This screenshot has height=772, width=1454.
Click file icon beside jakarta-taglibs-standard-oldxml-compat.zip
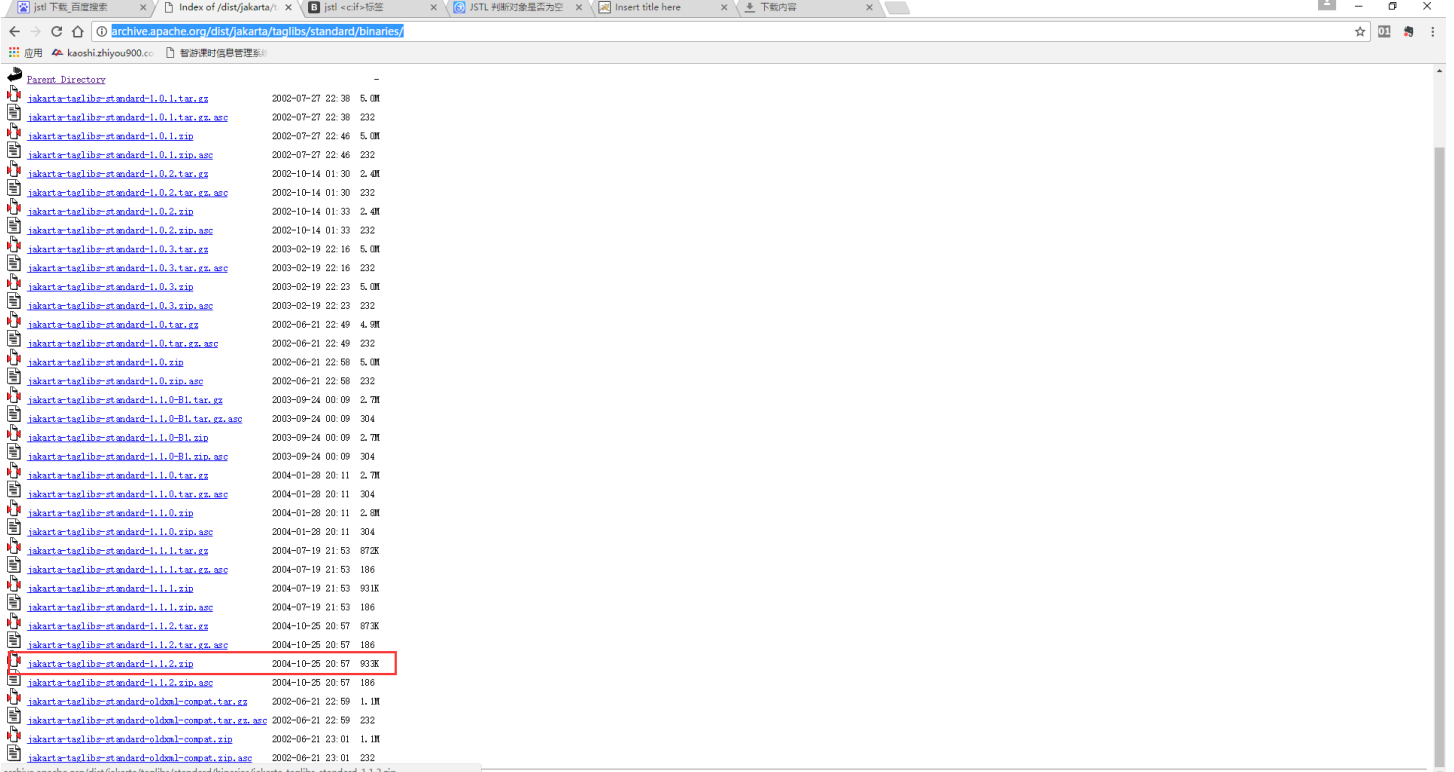click(x=14, y=735)
